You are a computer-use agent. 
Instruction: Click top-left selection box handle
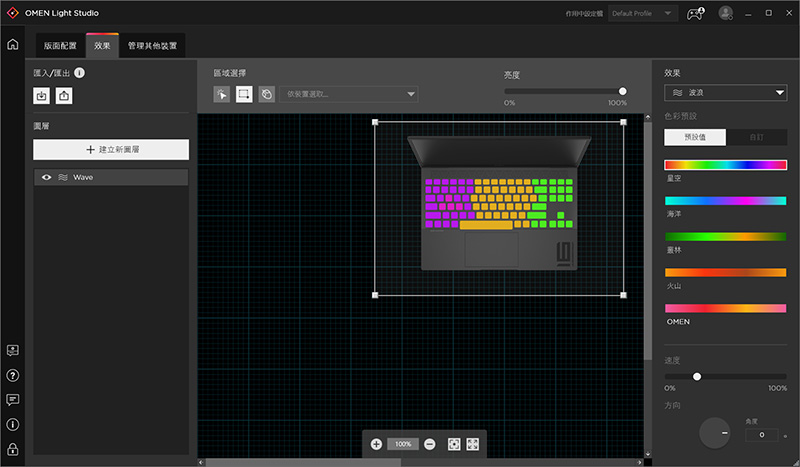[x=375, y=122]
